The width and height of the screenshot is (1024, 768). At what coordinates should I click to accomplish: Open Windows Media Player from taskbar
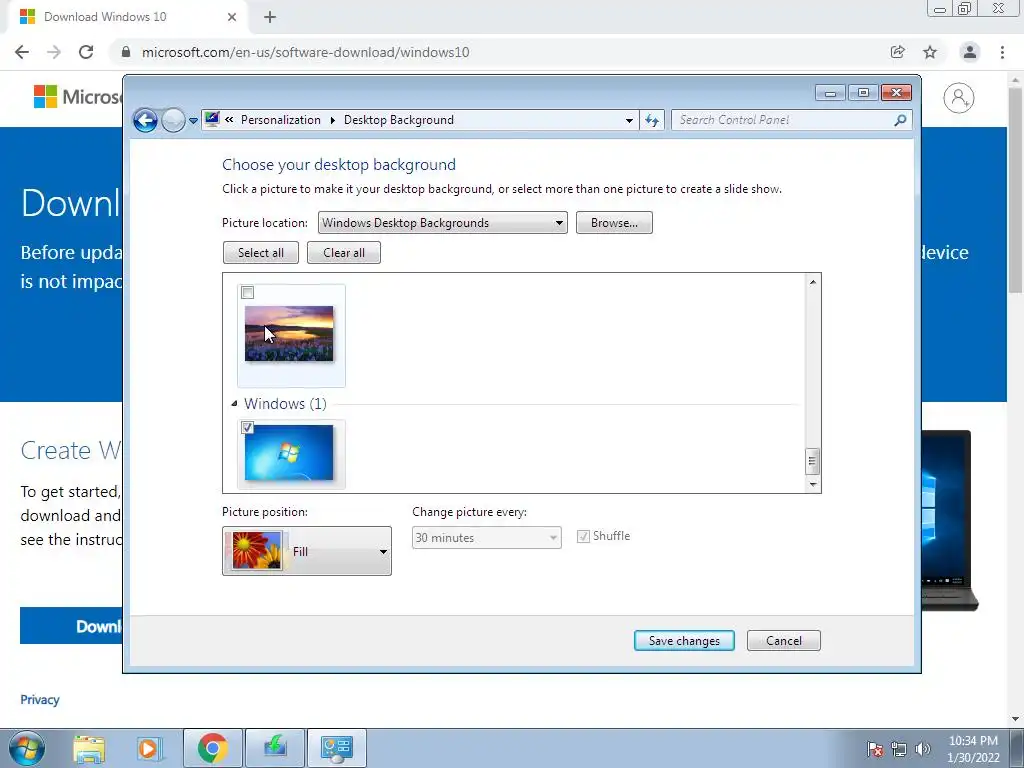(150, 748)
